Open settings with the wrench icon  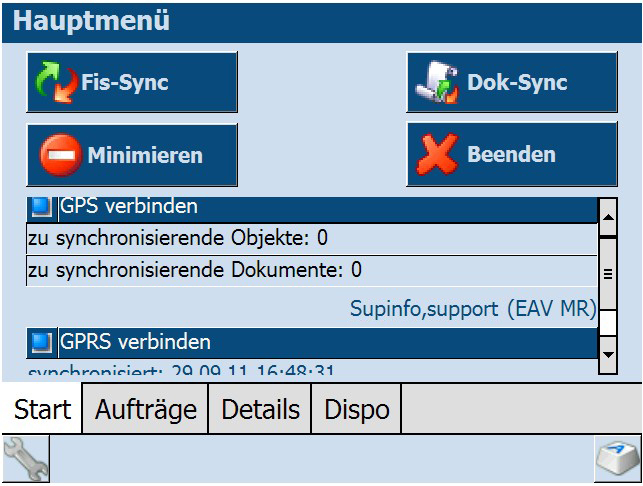[25, 459]
